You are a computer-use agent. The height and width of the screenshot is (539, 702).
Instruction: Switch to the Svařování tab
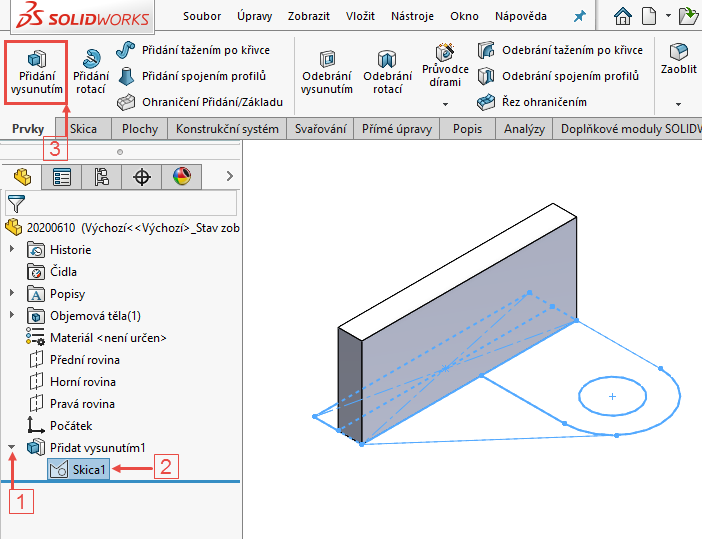tap(320, 129)
